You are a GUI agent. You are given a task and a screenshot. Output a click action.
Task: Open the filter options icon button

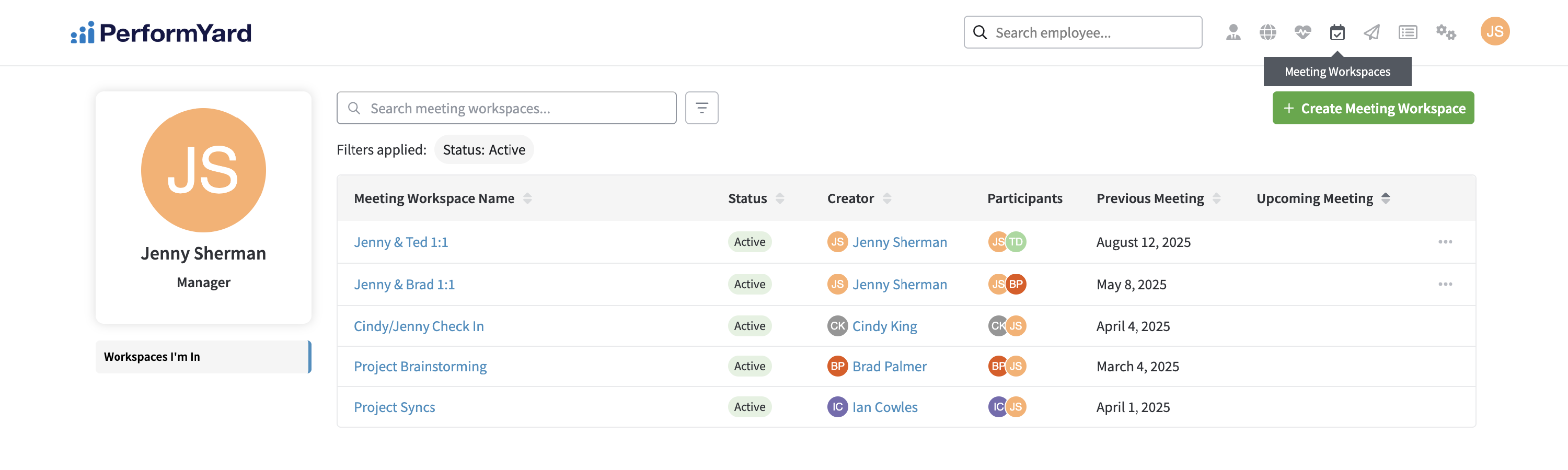click(x=702, y=108)
